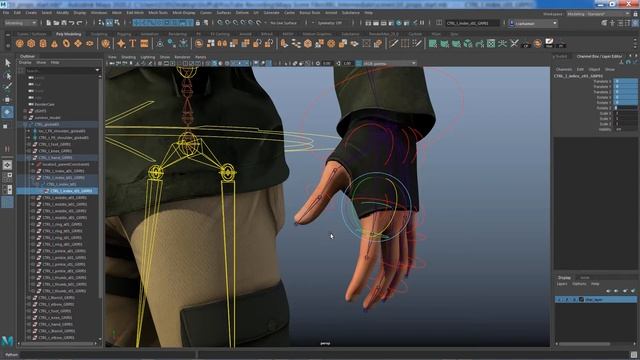
Task: Show the Modeling Toolkit sidebar icon
Action: click(x=604, y=23)
